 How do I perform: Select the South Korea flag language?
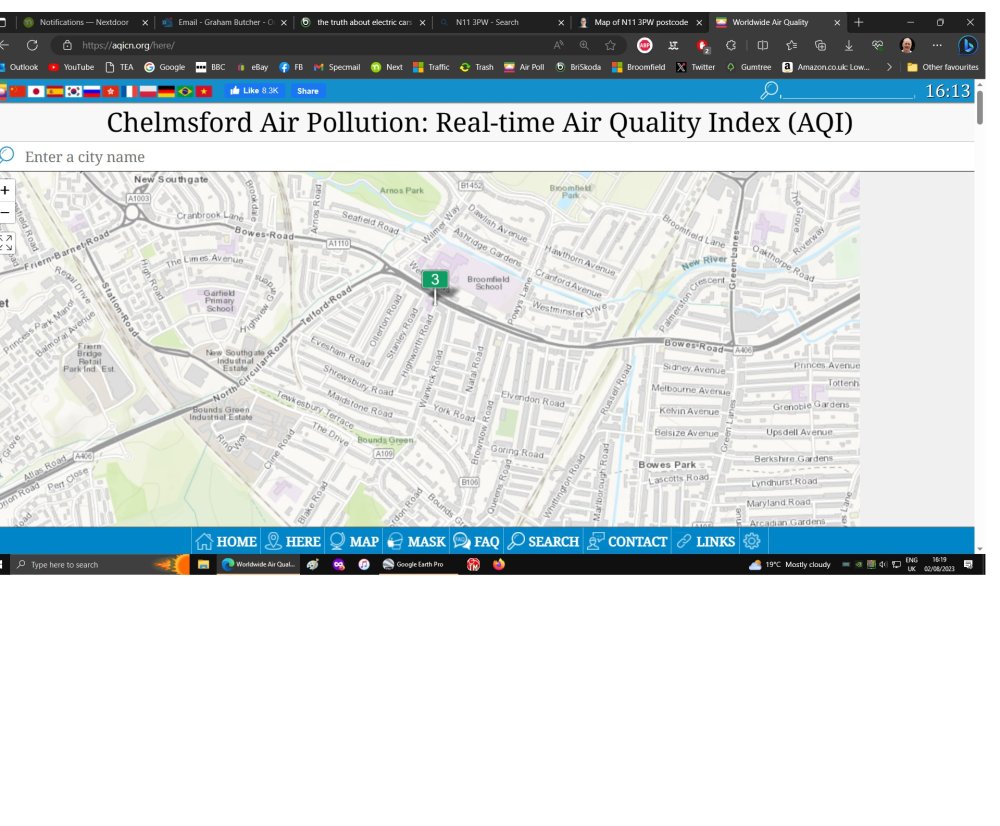[x=73, y=91]
